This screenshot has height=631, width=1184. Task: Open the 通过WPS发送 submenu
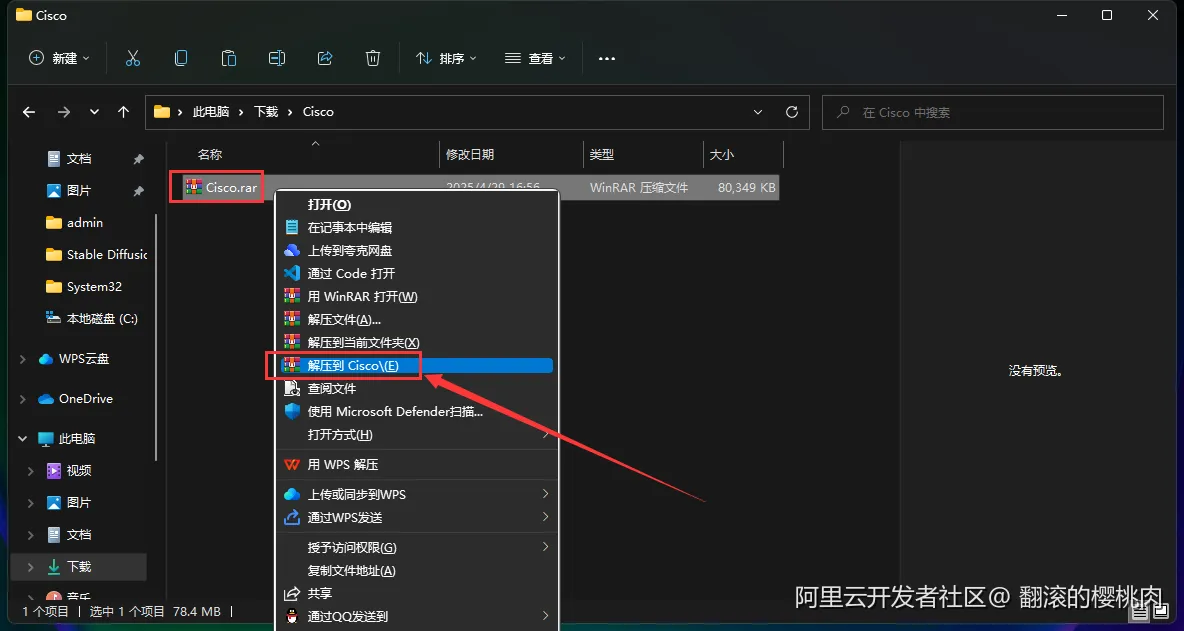coord(417,518)
